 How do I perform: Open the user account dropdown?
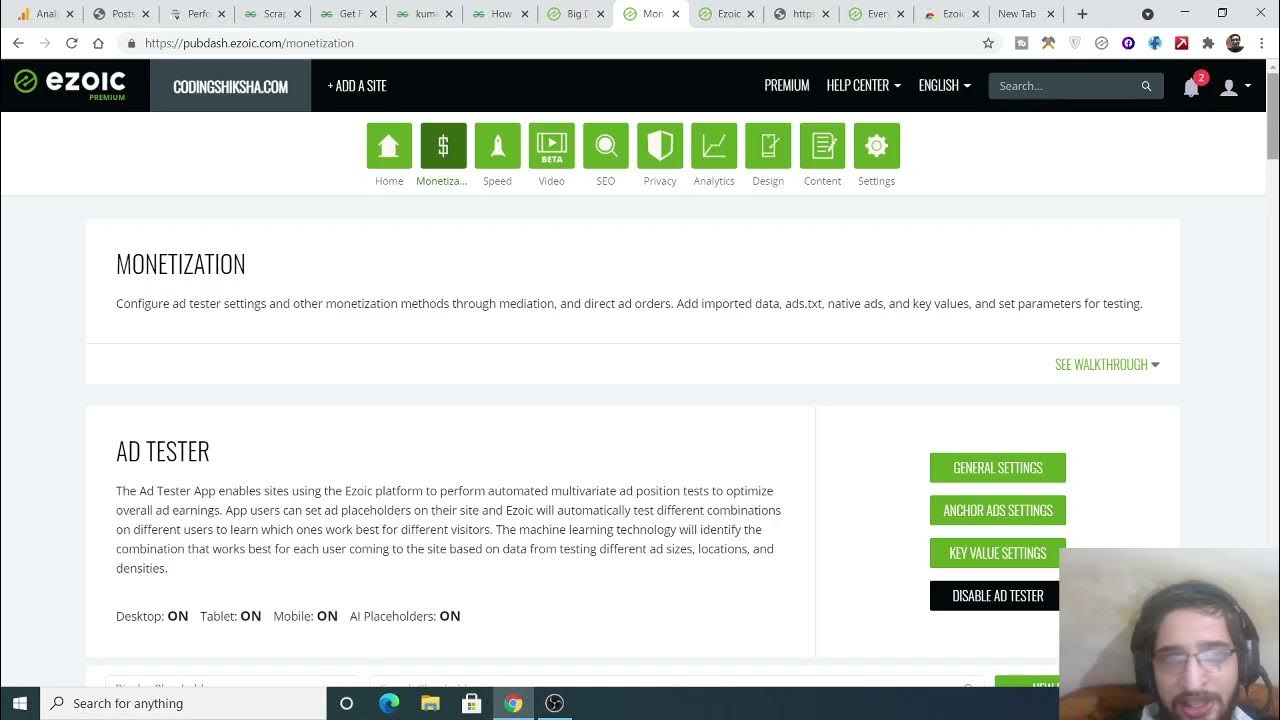(1234, 87)
